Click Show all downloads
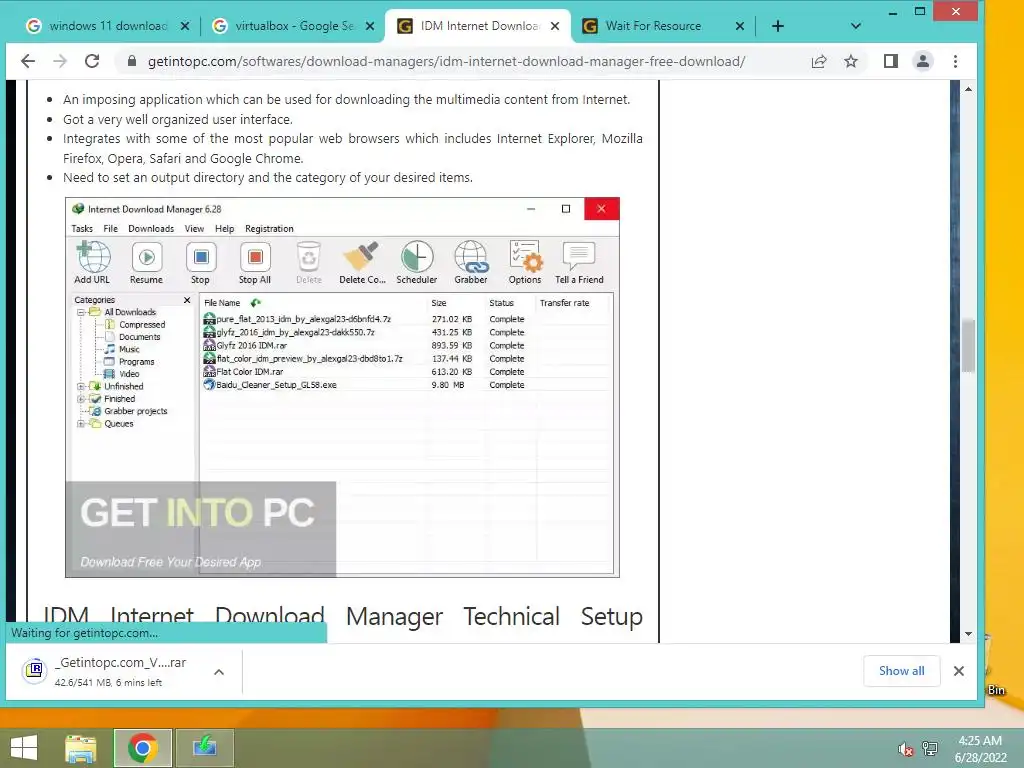 (x=901, y=671)
